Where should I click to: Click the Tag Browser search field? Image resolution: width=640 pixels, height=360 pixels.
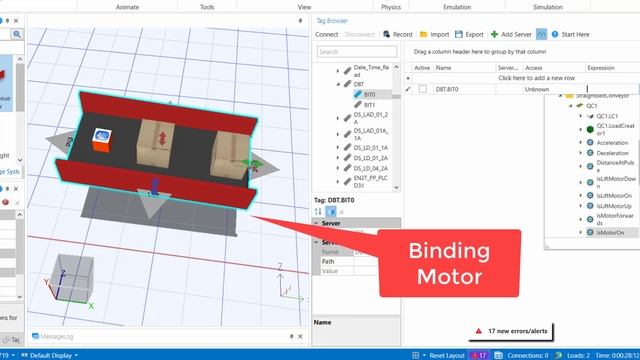[357, 52]
